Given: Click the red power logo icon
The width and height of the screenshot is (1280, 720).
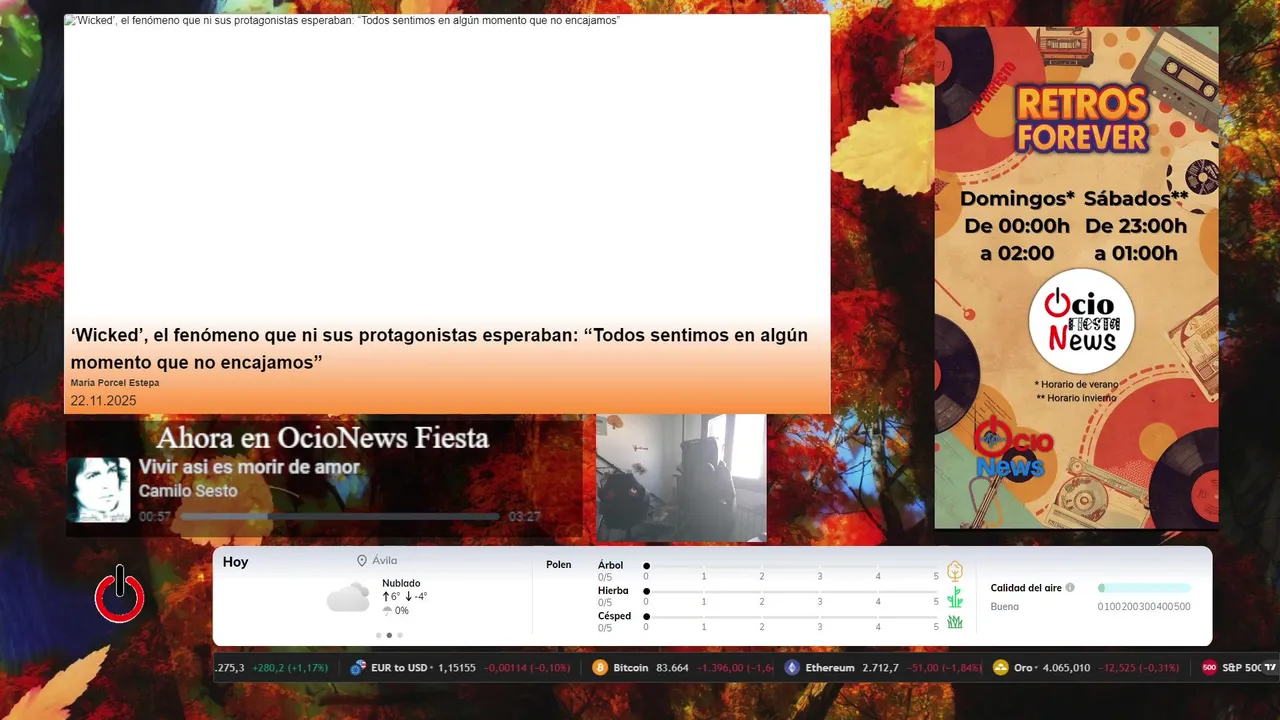Looking at the screenshot, I should click(120, 594).
